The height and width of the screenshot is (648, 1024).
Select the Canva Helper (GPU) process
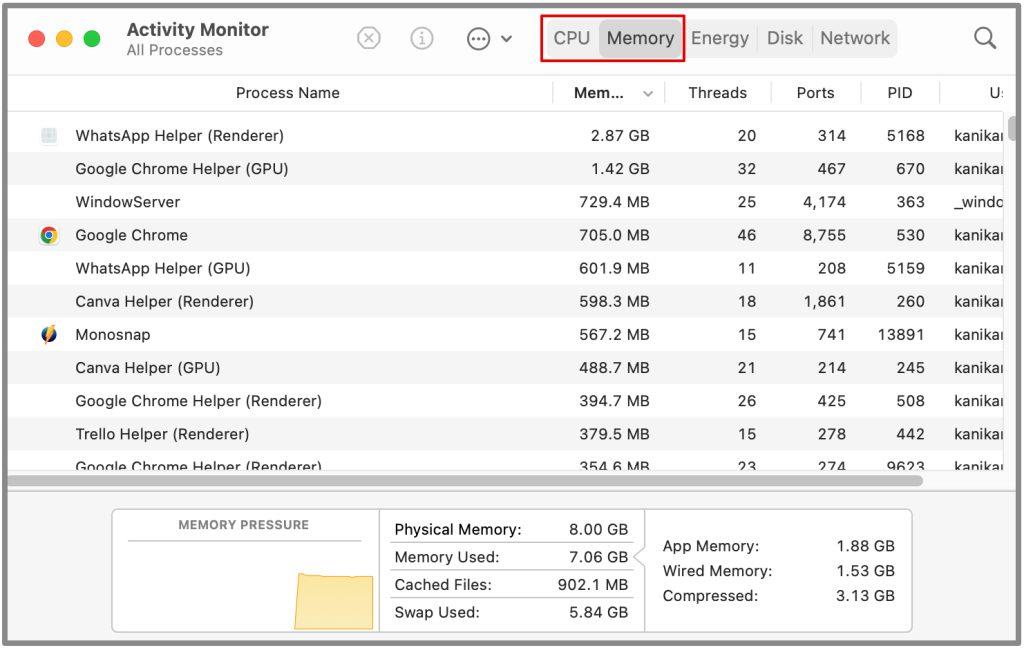[x=148, y=368]
